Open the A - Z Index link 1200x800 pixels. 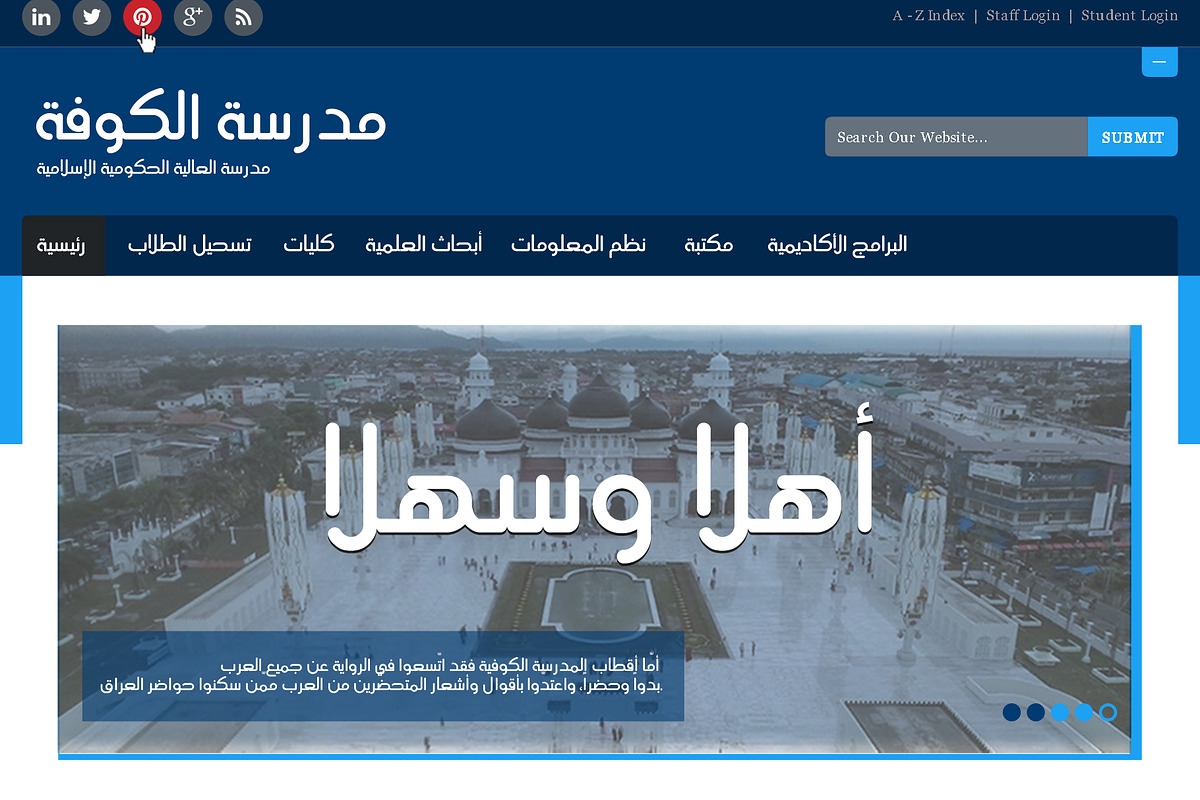tap(928, 15)
